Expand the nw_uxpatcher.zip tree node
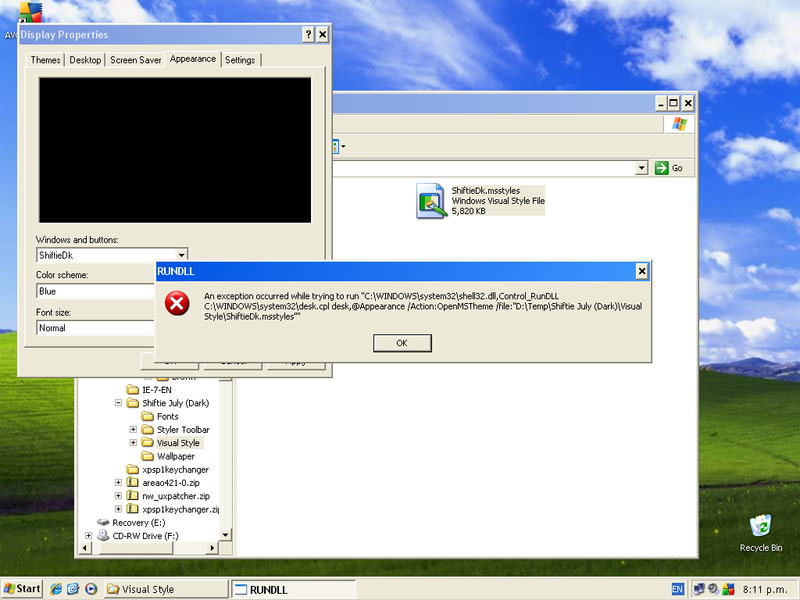Viewport: 800px width, 600px height. pyautogui.click(x=118, y=495)
